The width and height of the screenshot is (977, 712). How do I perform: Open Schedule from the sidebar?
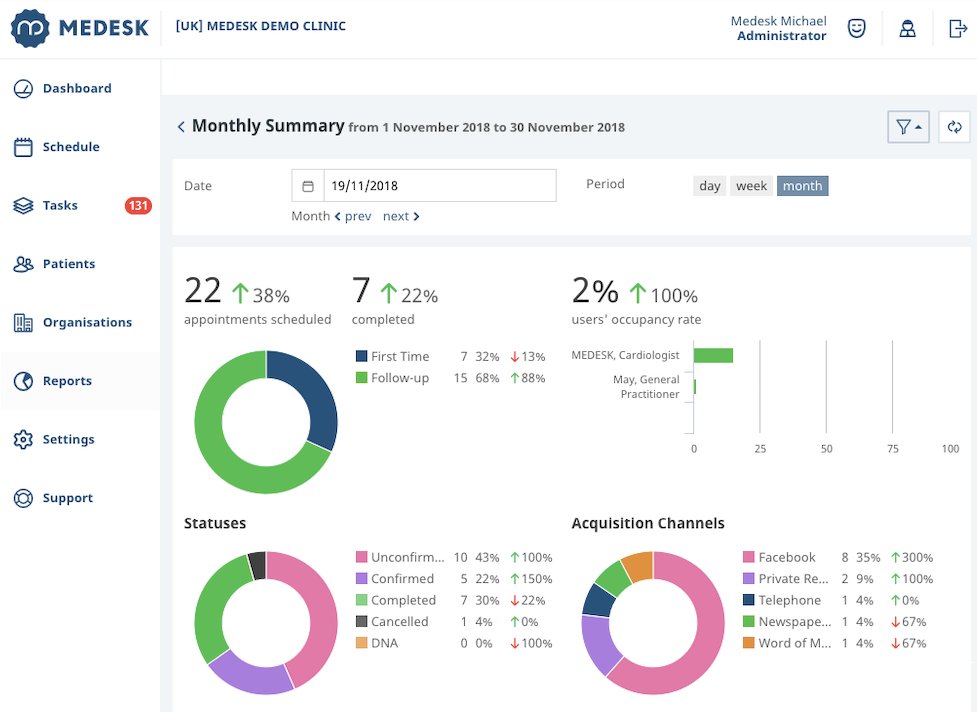70,147
